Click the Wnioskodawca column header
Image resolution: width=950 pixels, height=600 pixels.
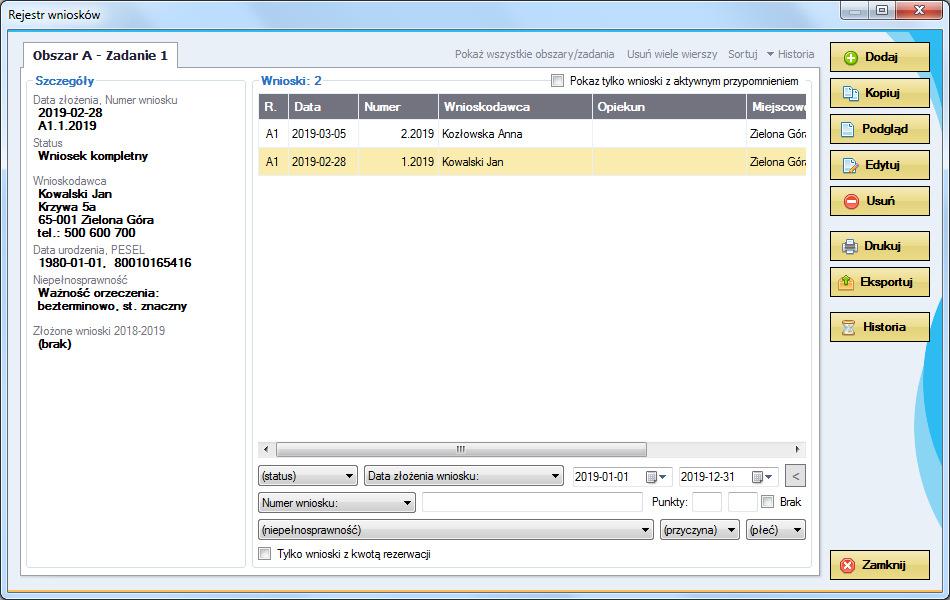tap(515, 107)
